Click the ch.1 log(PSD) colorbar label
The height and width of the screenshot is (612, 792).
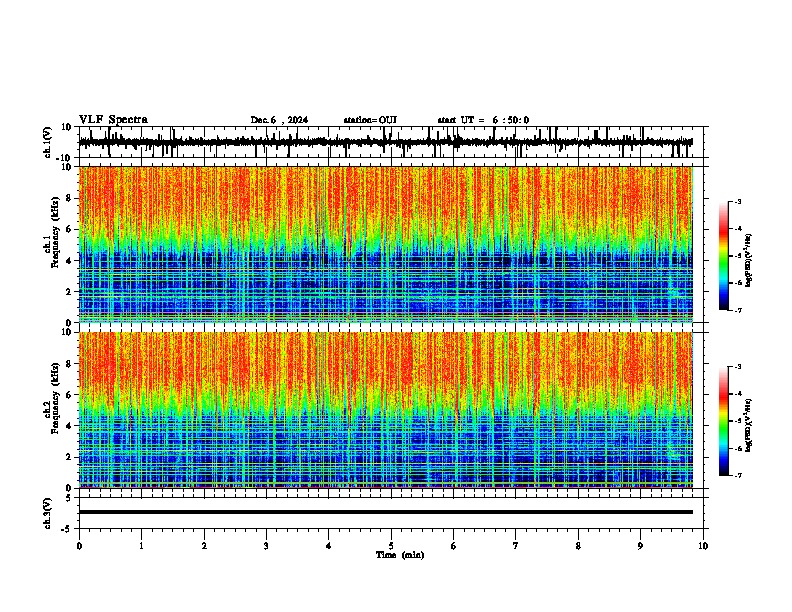pos(749,260)
